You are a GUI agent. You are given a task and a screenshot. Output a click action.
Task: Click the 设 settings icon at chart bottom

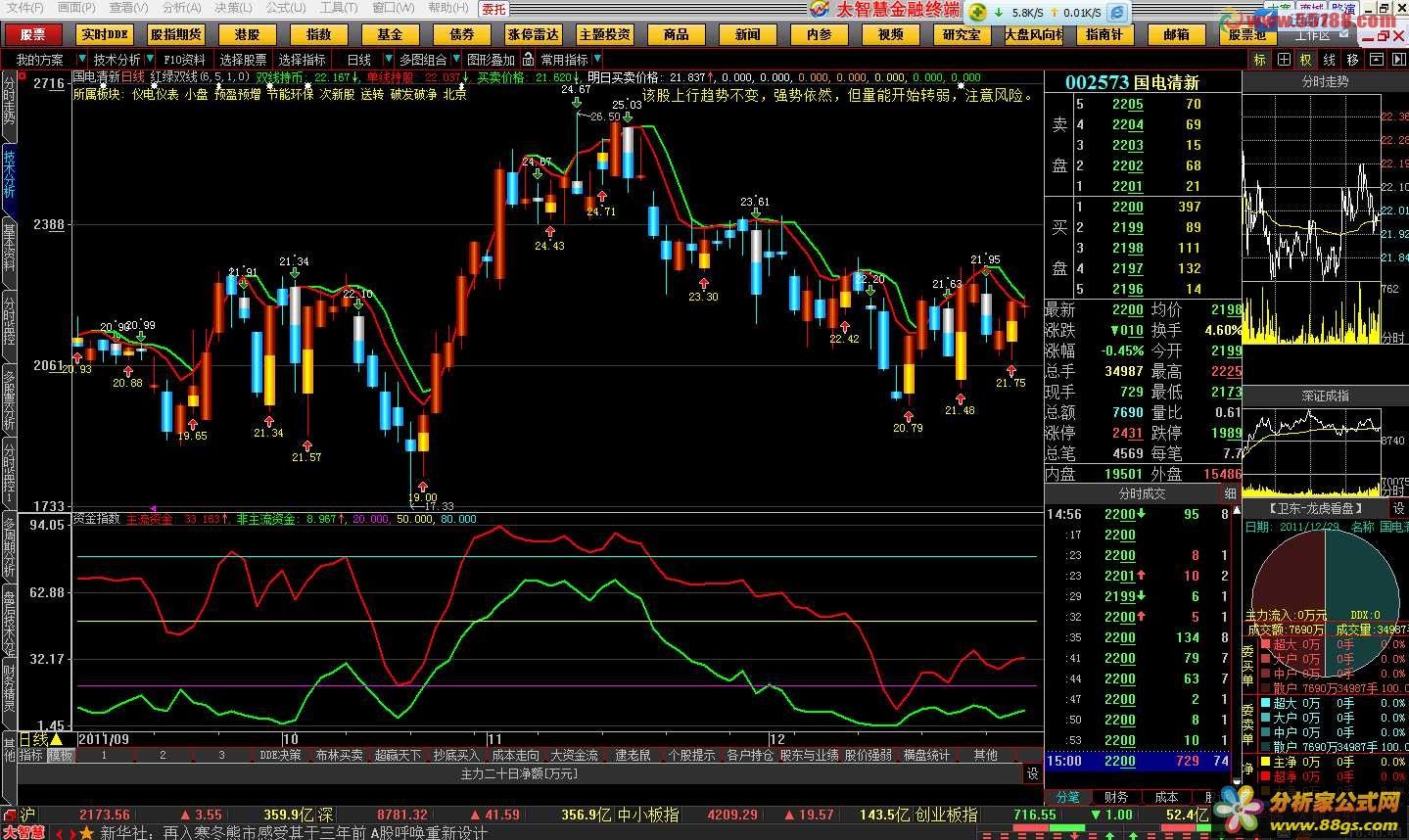[x=1032, y=773]
